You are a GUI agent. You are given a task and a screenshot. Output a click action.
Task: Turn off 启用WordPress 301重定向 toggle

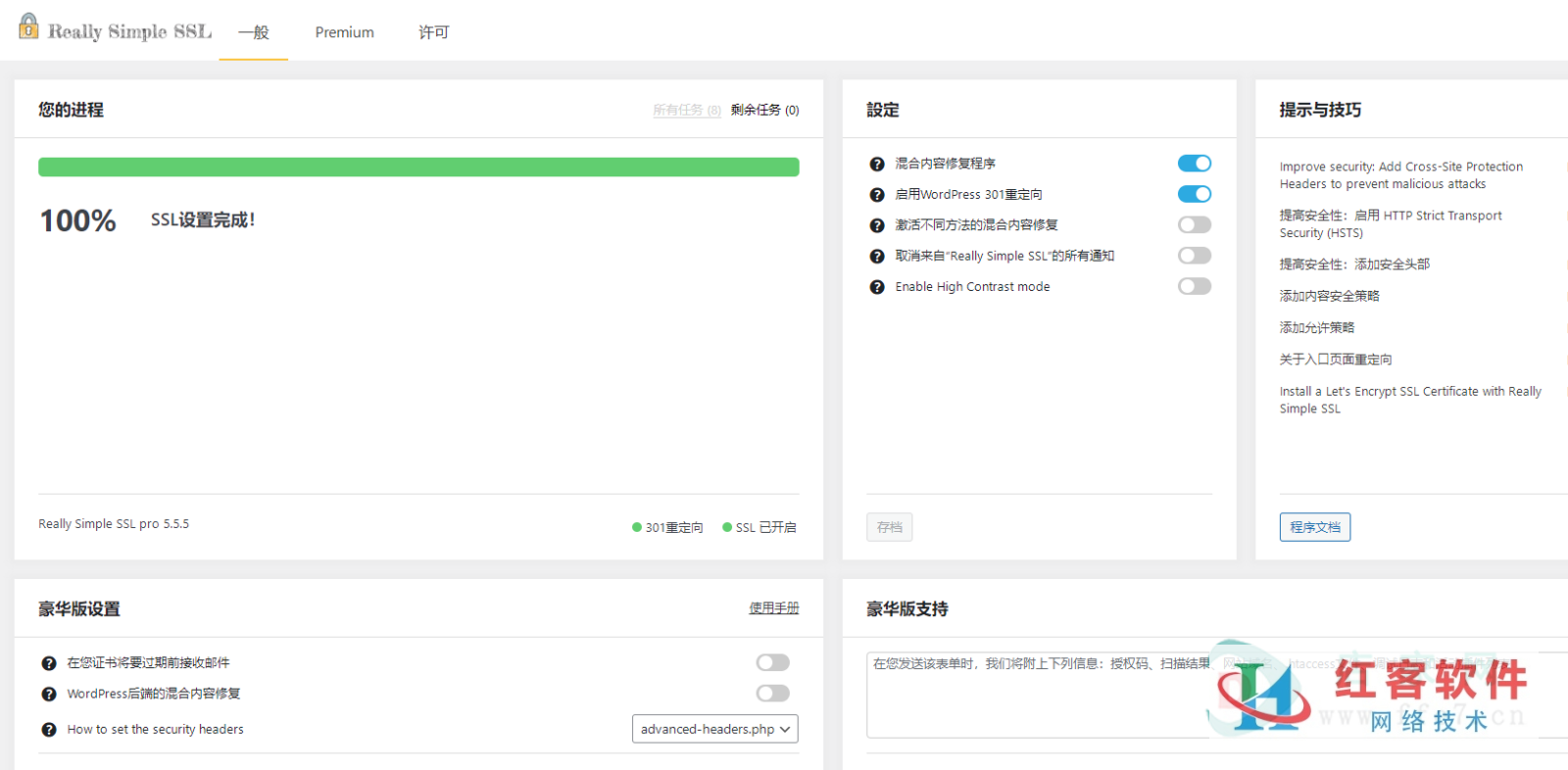pyautogui.click(x=1195, y=194)
